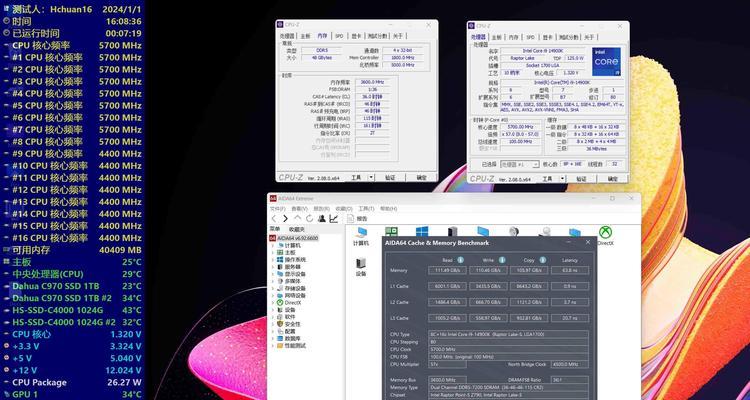Click the AIDA64 Extreme title bar icon
750x400 pixels.
(273, 198)
